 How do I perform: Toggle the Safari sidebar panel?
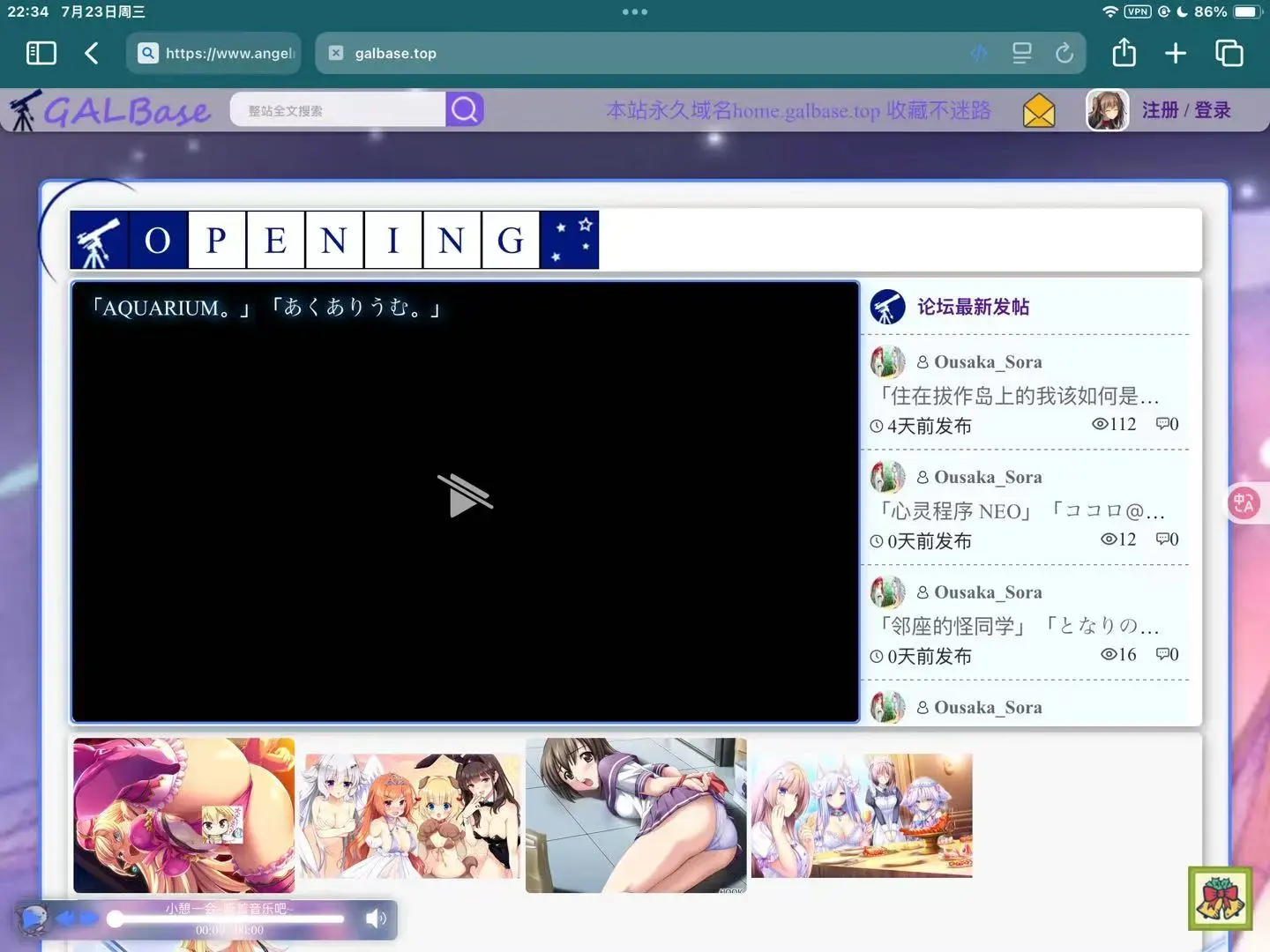click(x=41, y=53)
